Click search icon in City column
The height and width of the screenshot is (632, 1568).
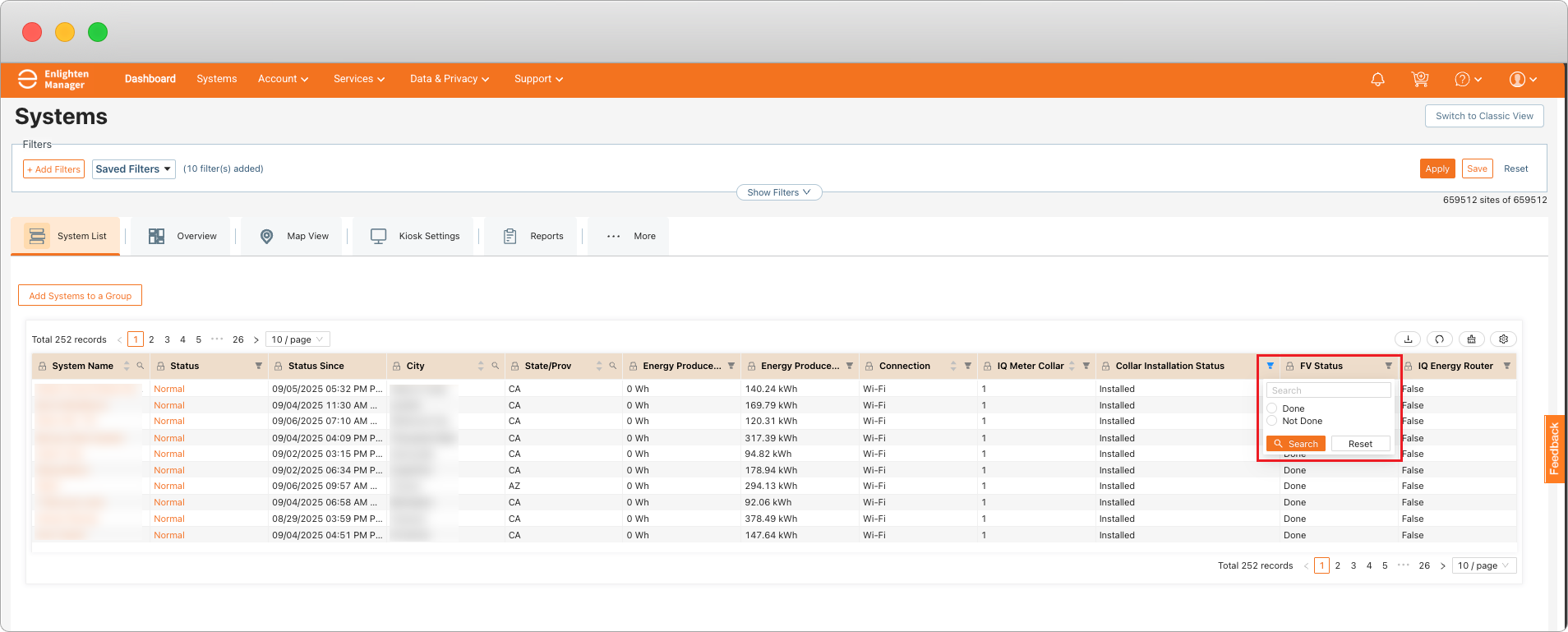point(495,366)
